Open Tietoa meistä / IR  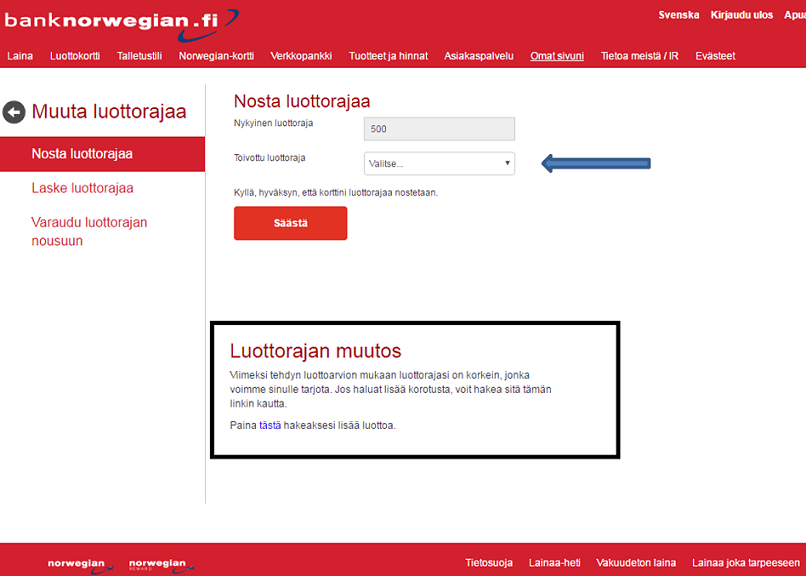639,56
